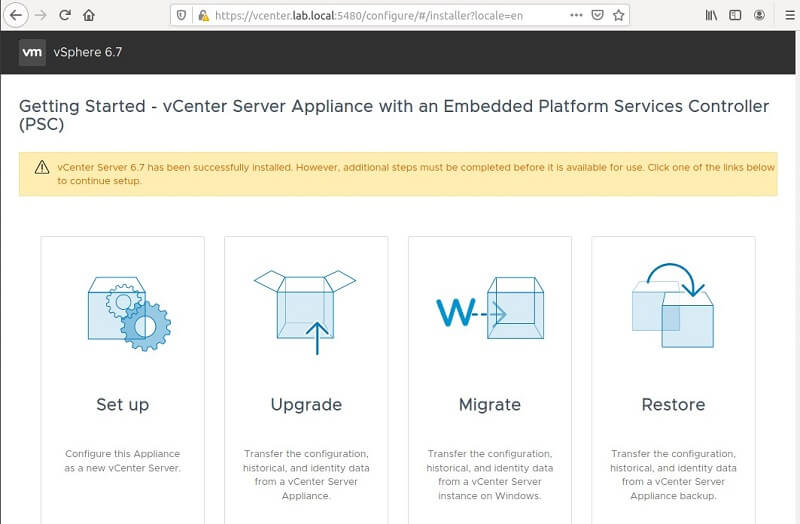This screenshot has width=800, height=524.
Task: Go to the browser home page
Action: [x=89, y=15]
